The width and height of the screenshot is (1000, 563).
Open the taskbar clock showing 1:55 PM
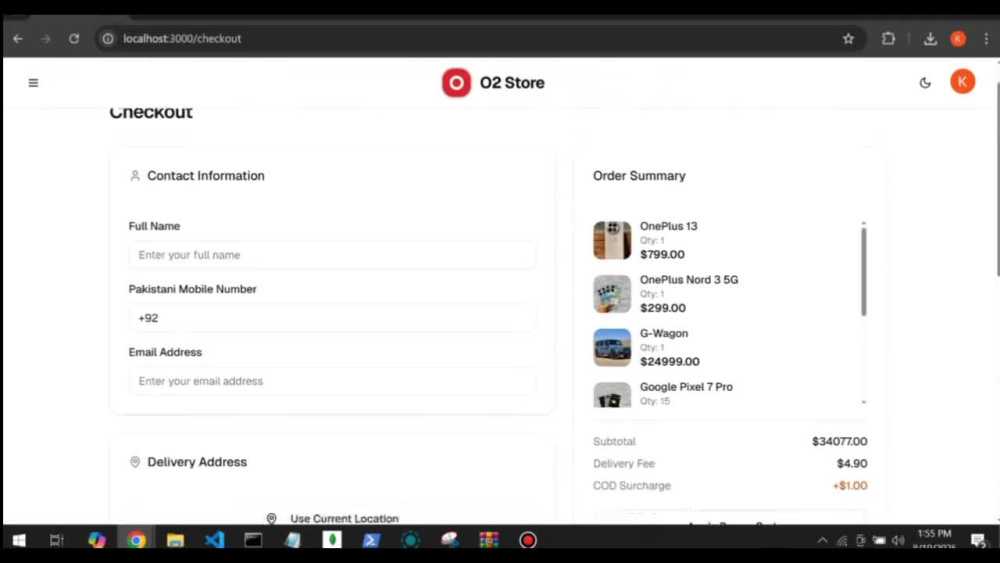(x=934, y=539)
